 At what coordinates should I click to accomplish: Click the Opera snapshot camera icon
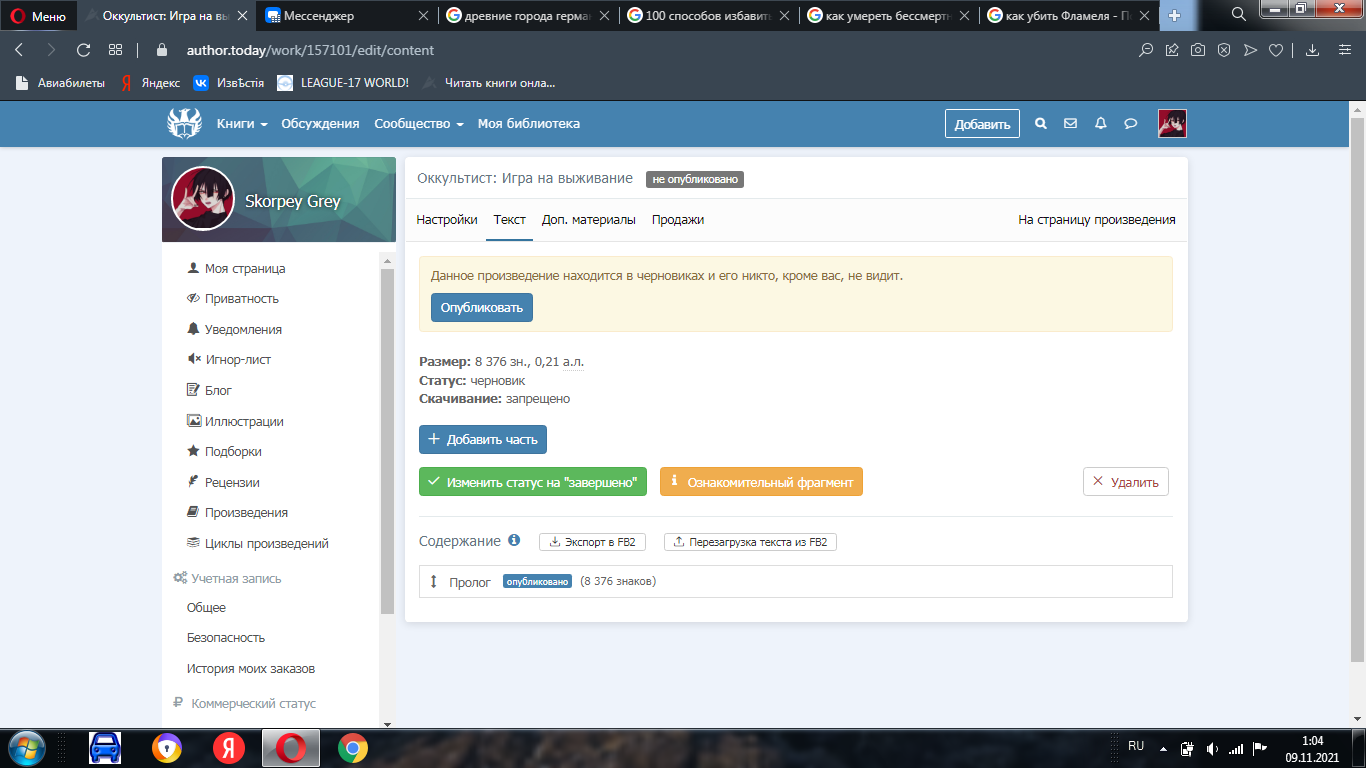pos(1198,50)
